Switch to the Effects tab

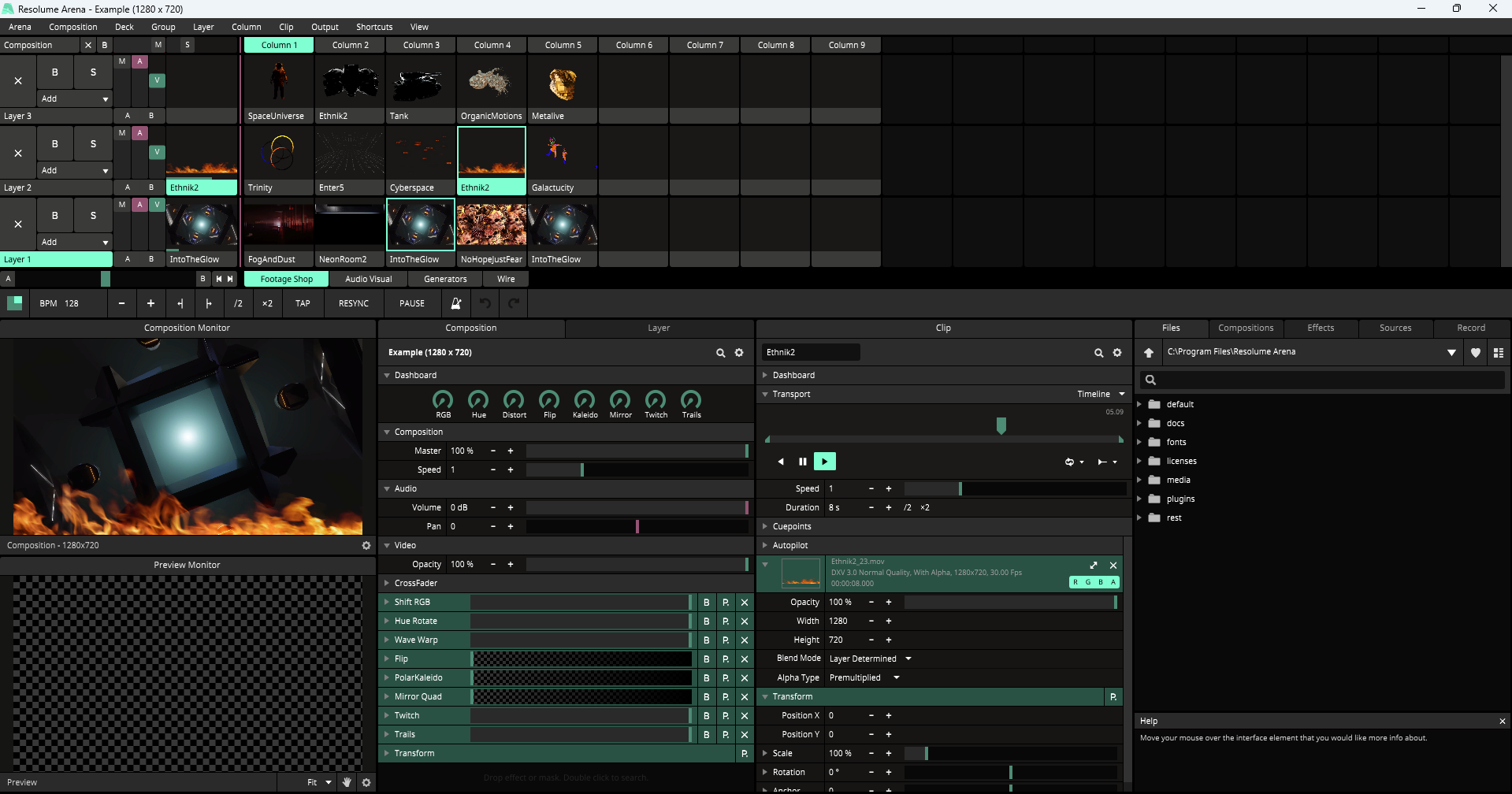click(1321, 328)
